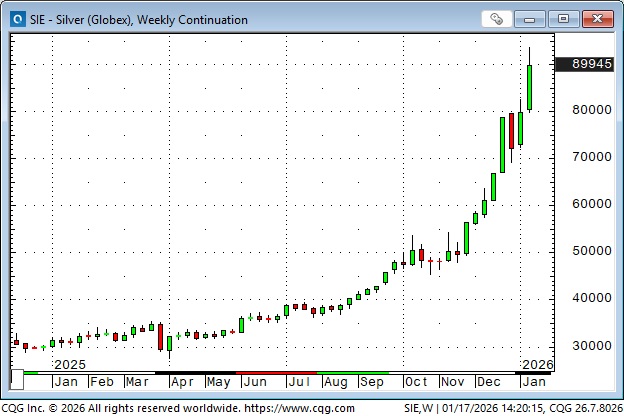The image size is (624, 416).
Task: Click the chain link icon button
Action: pyautogui.click(x=497, y=18)
